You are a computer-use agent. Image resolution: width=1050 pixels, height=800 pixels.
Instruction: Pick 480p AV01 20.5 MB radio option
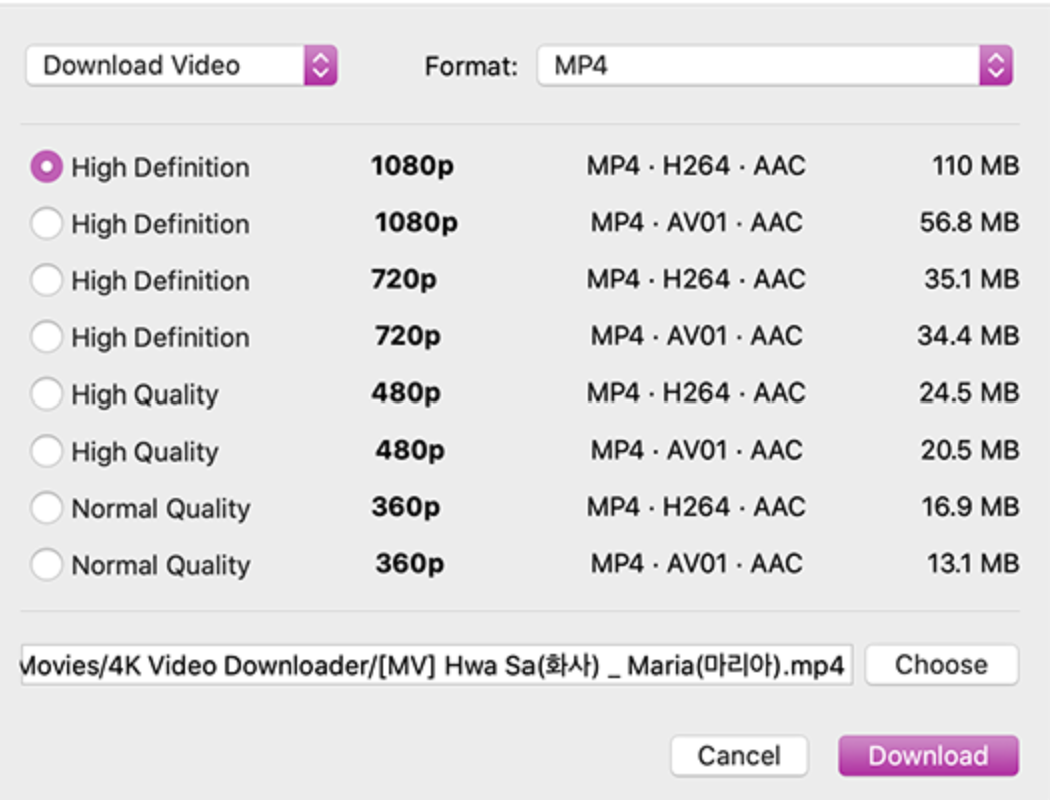coord(46,451)
